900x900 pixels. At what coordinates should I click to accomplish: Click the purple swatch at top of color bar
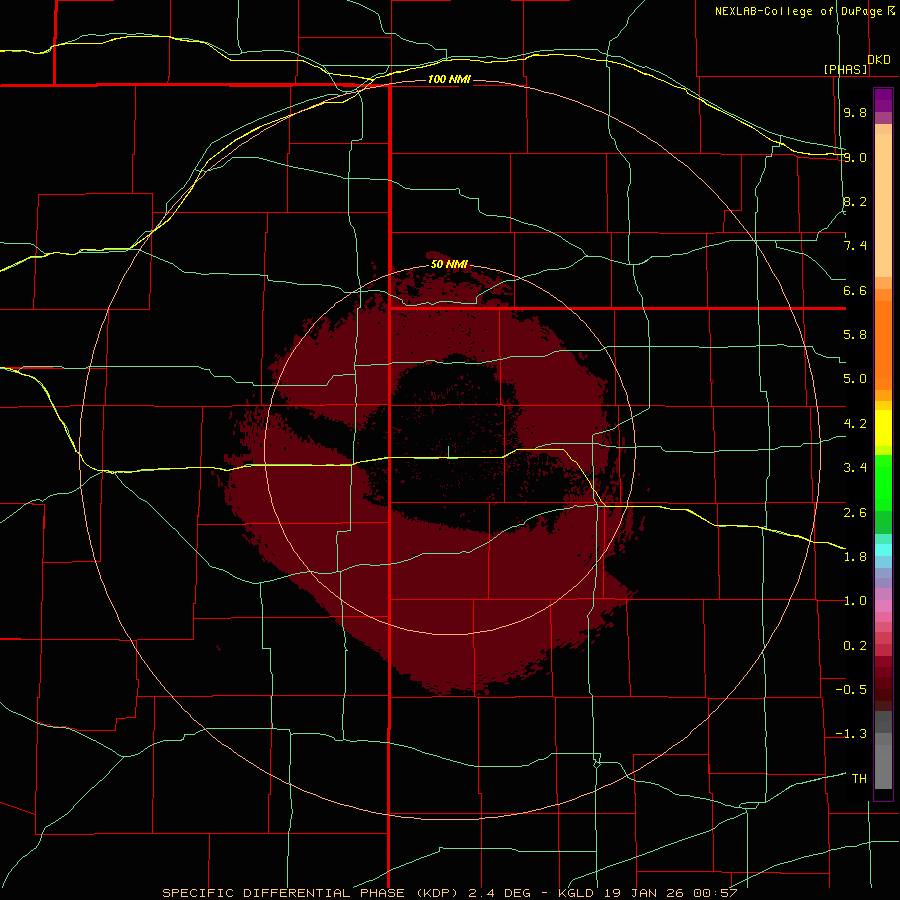(x=883, y=100)
